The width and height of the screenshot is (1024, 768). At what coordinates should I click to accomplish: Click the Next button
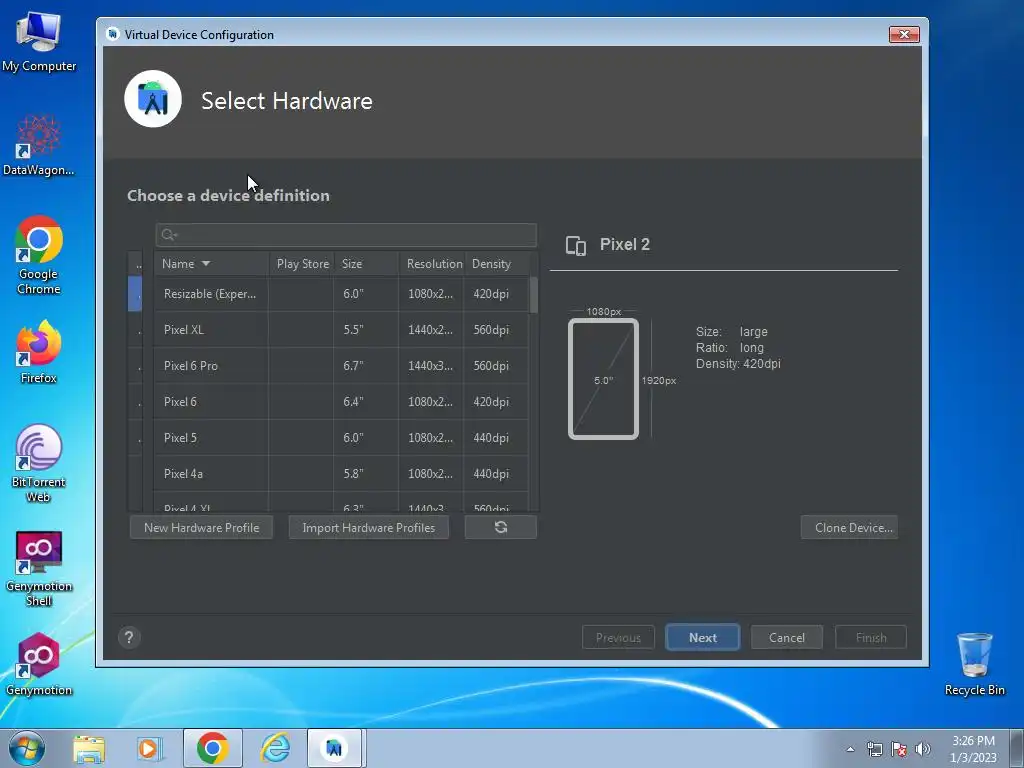pyautogui.click(x=703, y=637)
